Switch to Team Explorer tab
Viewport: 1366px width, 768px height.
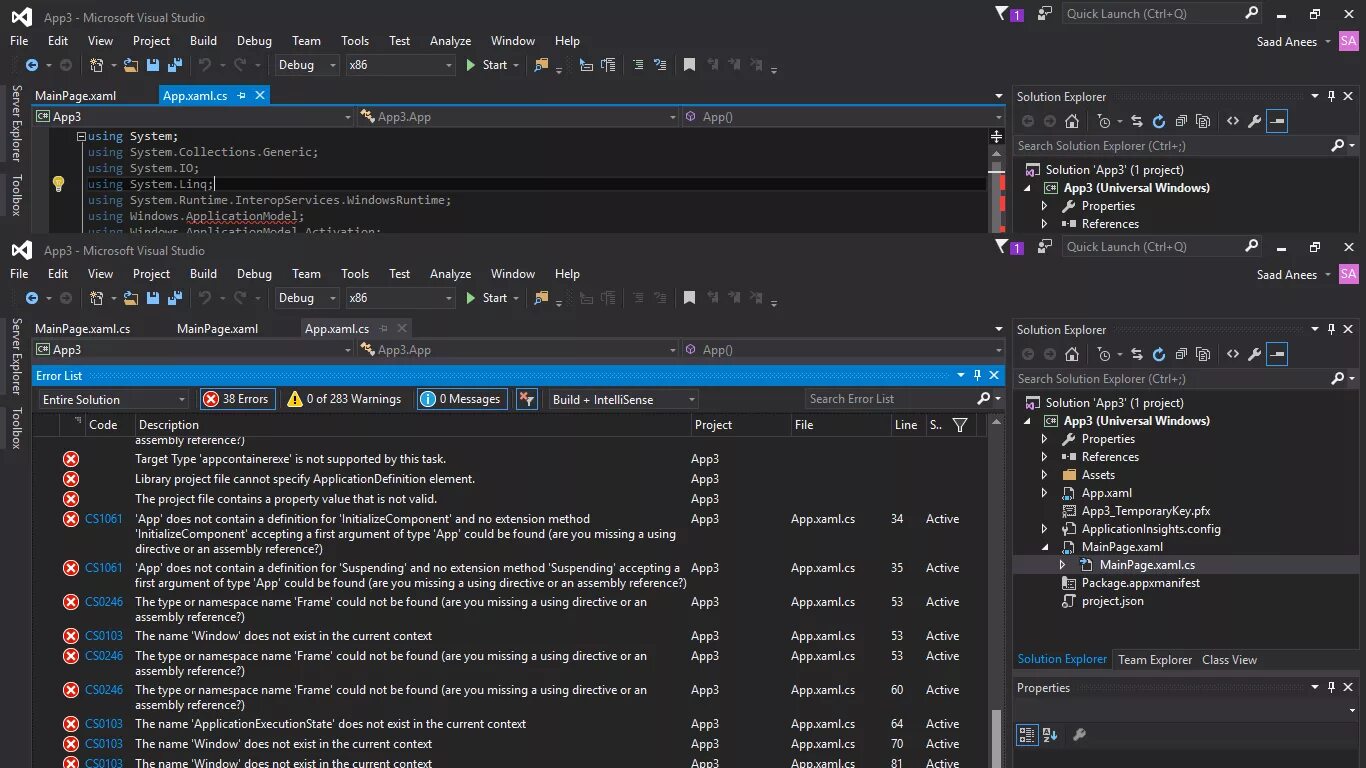tap(1155, 660)
